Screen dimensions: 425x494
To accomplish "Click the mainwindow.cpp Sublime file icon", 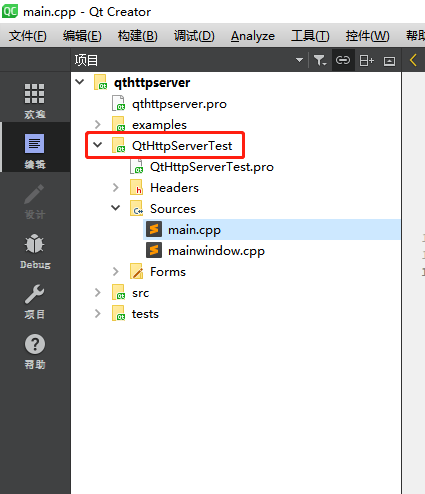I will (154, 250).
